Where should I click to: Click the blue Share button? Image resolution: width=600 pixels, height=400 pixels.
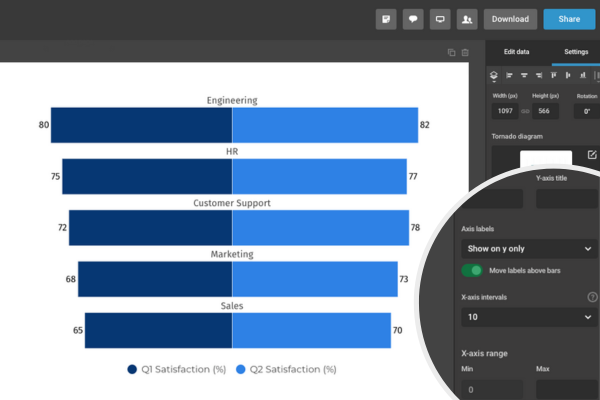point(569,19)
